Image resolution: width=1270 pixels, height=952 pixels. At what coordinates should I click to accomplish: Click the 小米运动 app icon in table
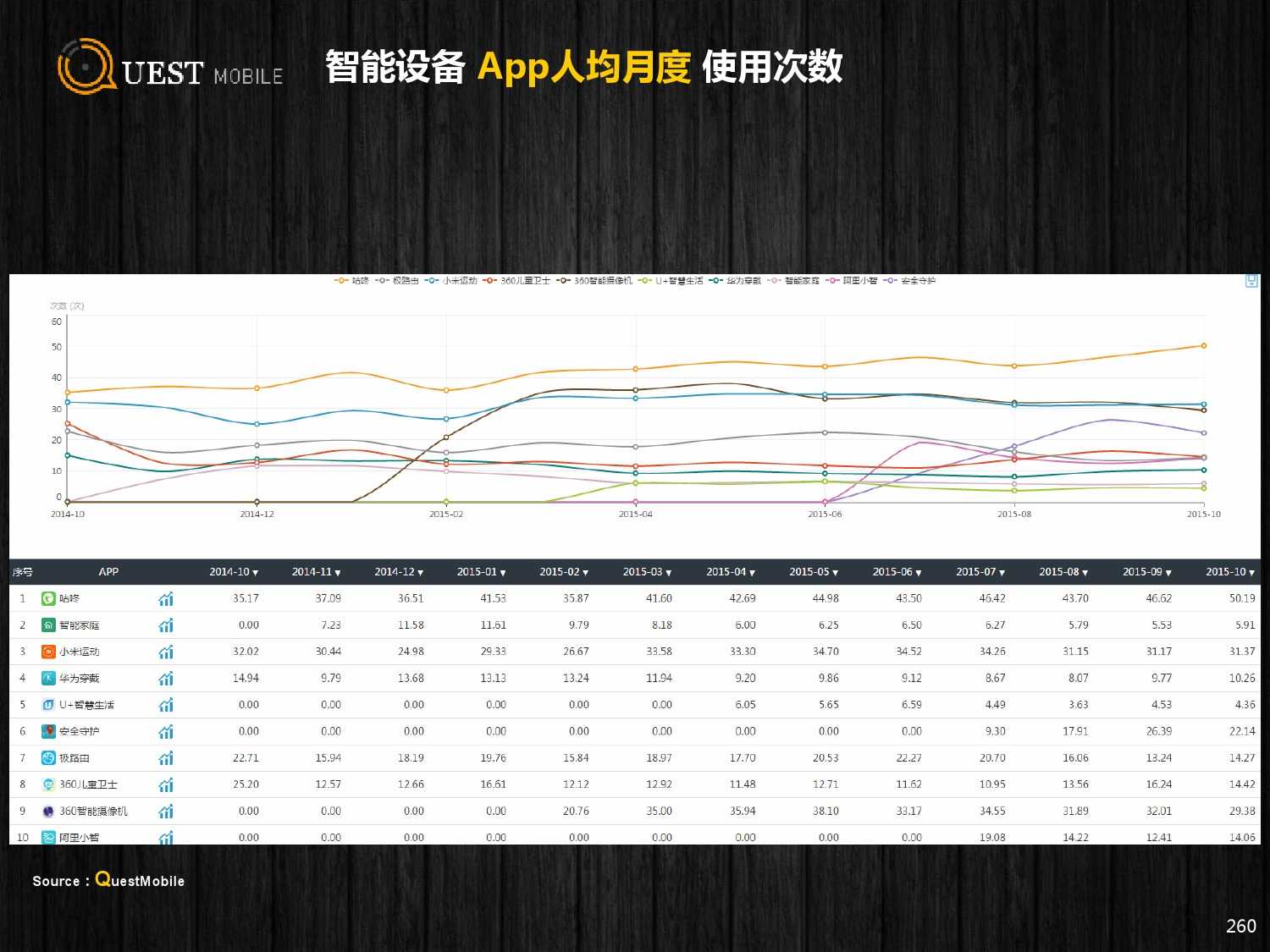48,652
